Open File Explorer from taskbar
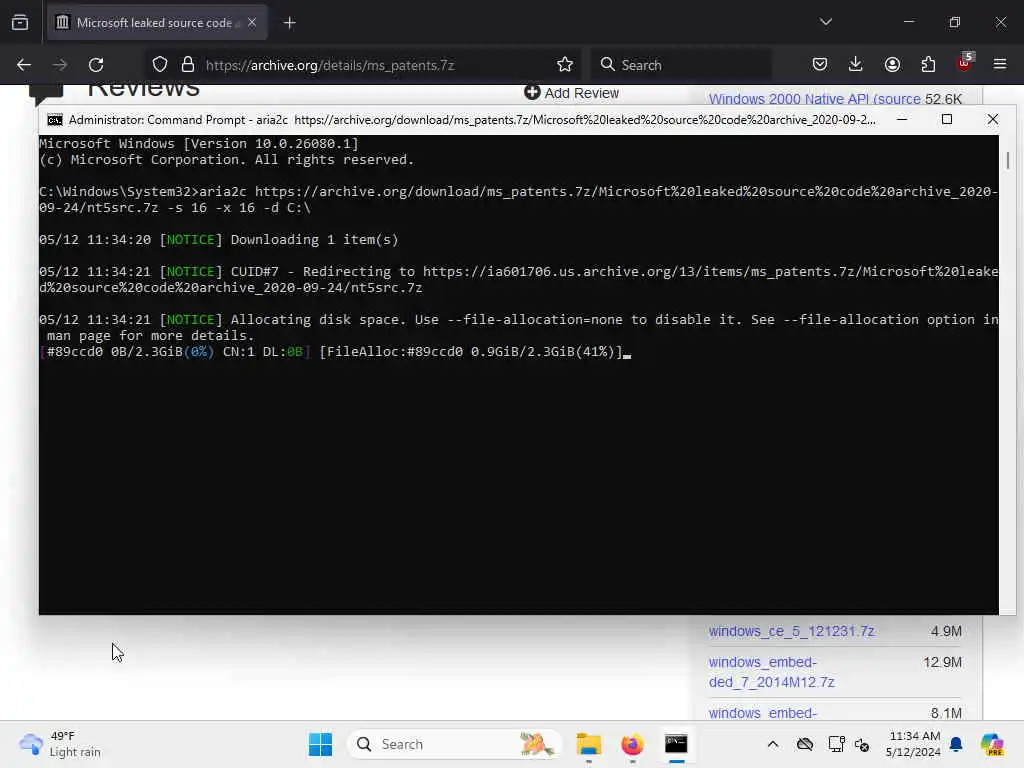 588,744
